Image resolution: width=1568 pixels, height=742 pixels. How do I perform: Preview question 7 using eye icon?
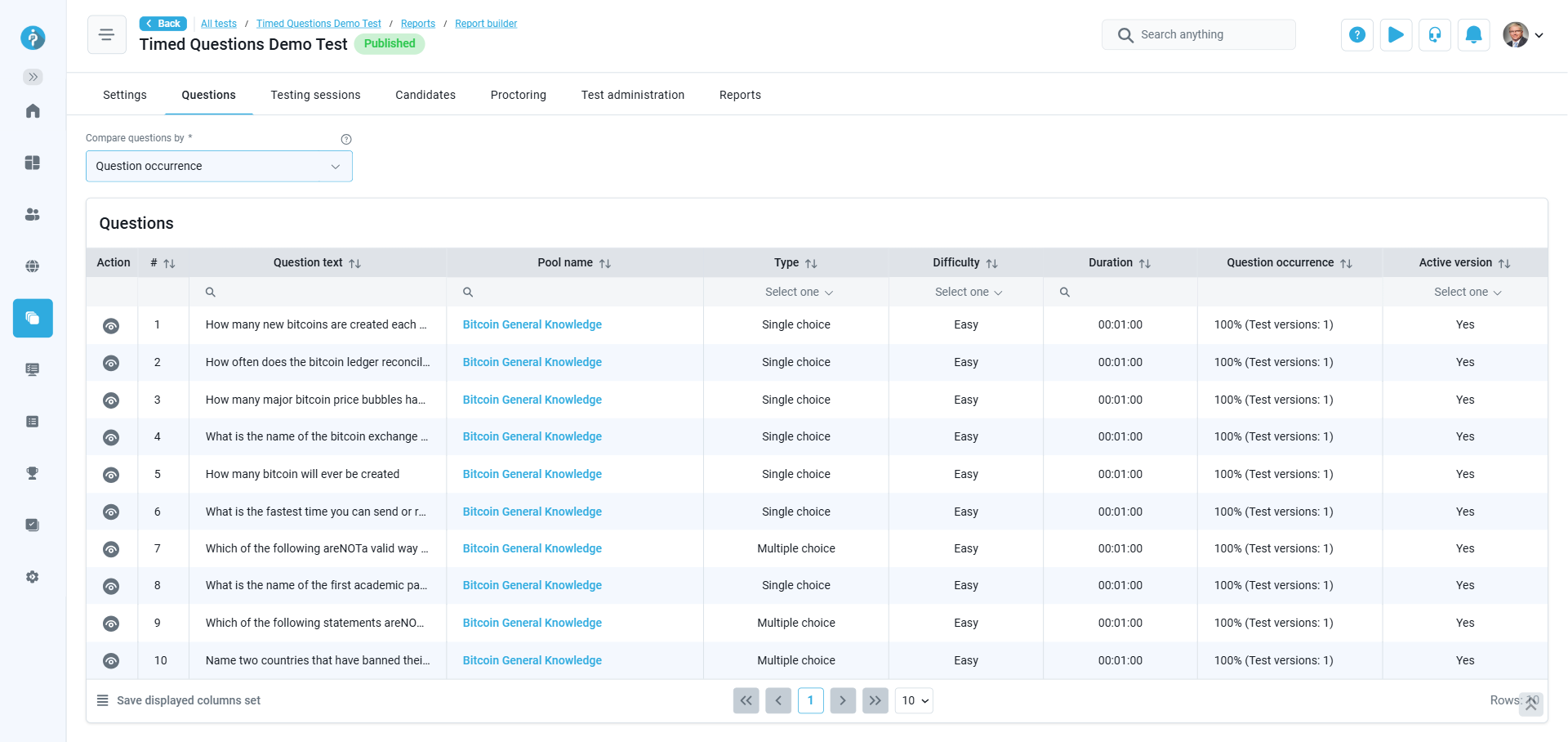pyautogui.click(x=111, y=549)
